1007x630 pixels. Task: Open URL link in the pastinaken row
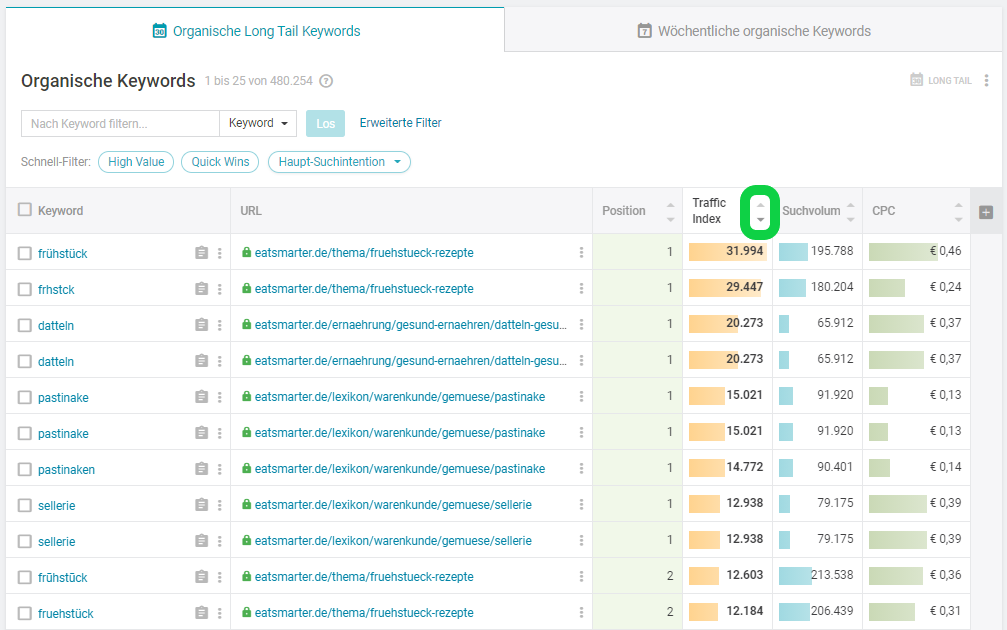point(400,469)
